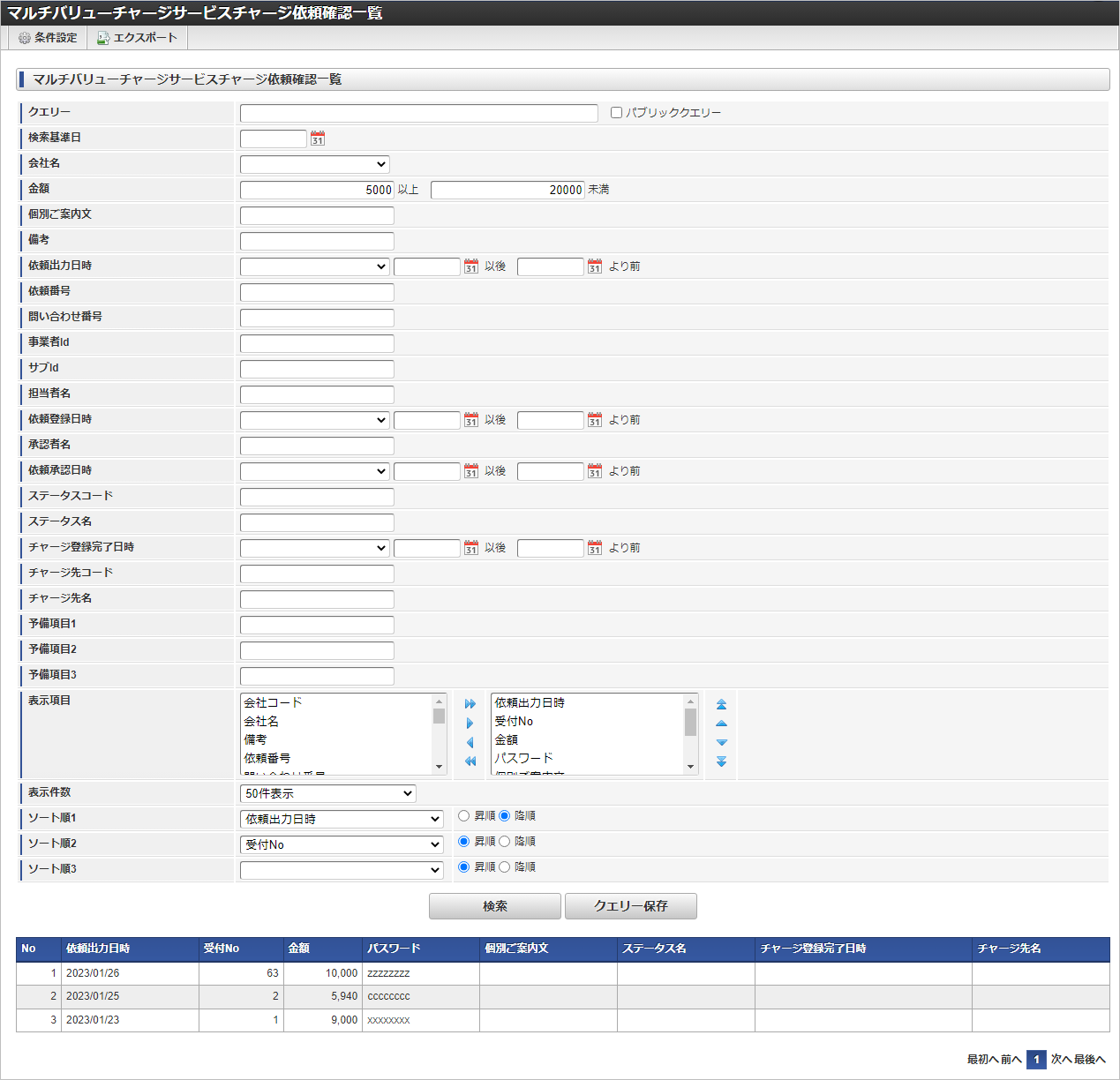Screen dimensions: 1120x1080
Task: Open the チャージ登録完了日時 dropdown
Action: coord(314,548)
